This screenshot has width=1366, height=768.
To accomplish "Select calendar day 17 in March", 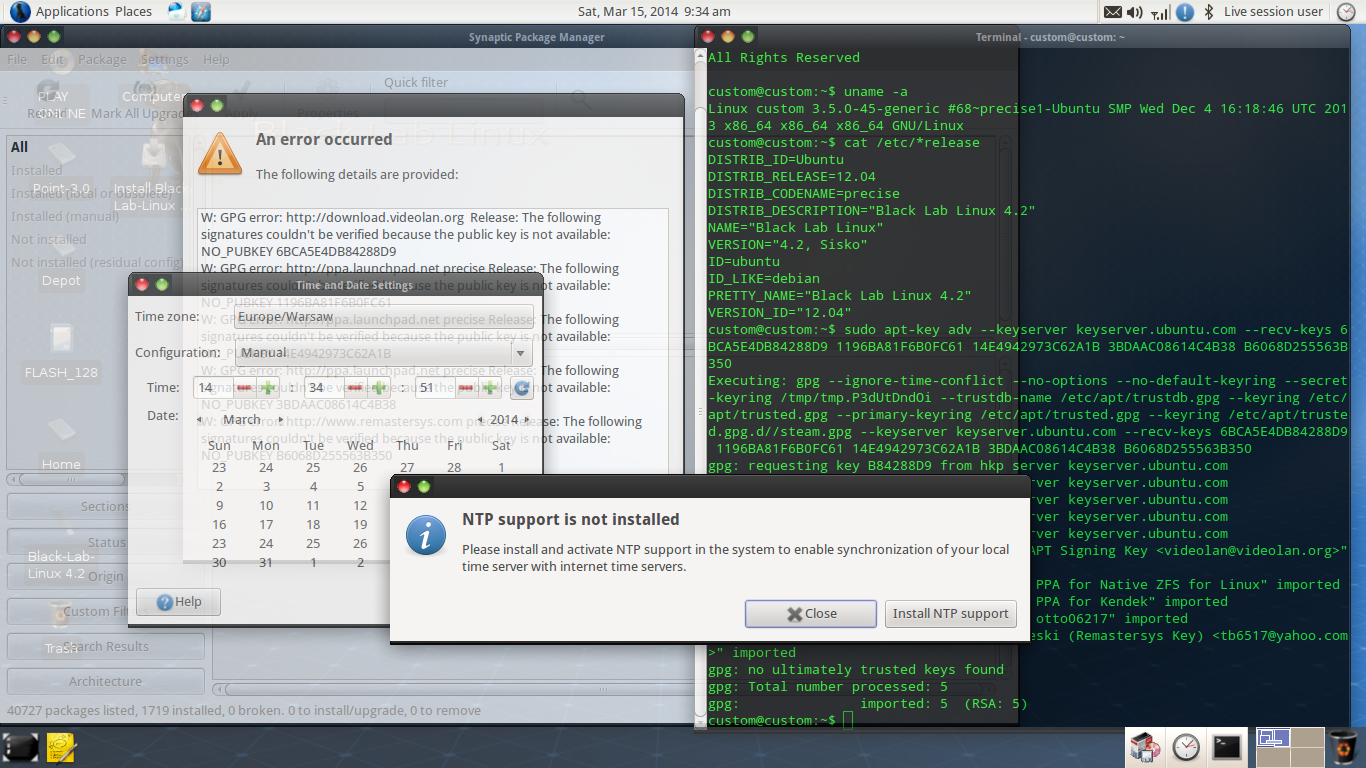I will [266, 525].
